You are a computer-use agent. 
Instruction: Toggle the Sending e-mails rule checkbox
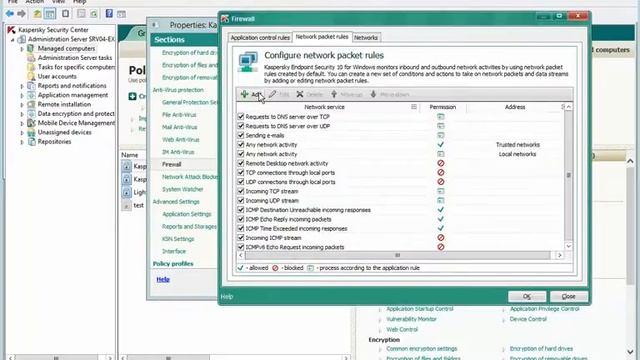pyautogui.click(x=241, y=136)
